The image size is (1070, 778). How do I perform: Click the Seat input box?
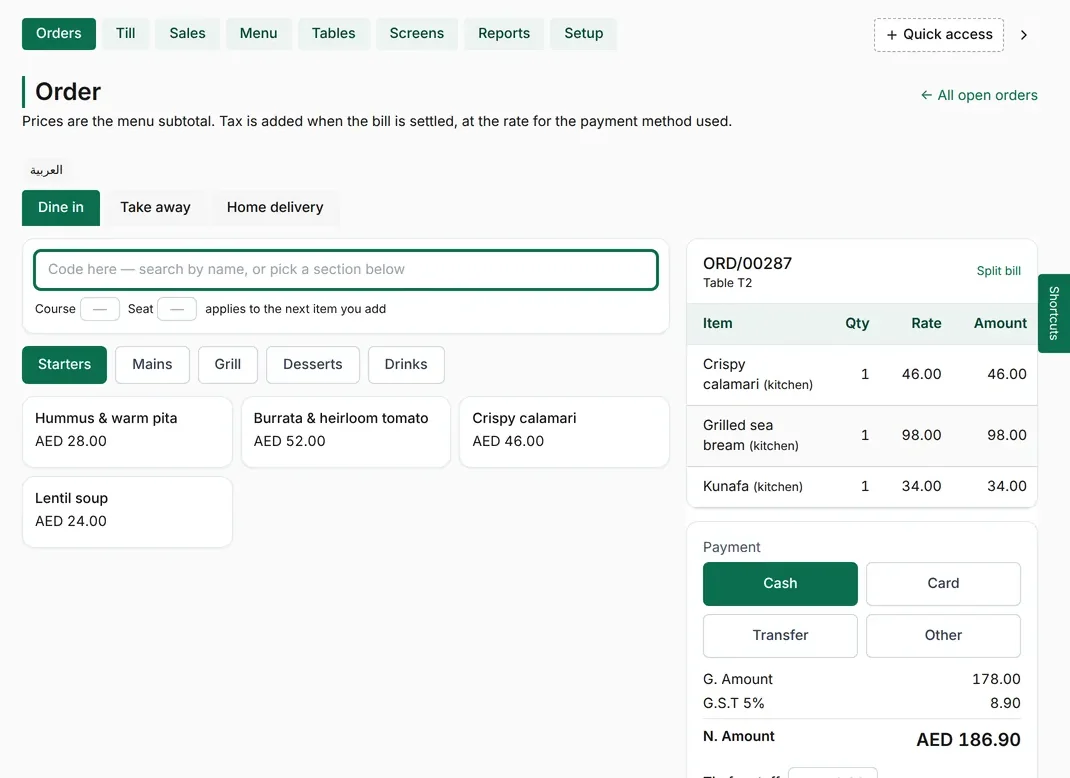click(177, 309)
